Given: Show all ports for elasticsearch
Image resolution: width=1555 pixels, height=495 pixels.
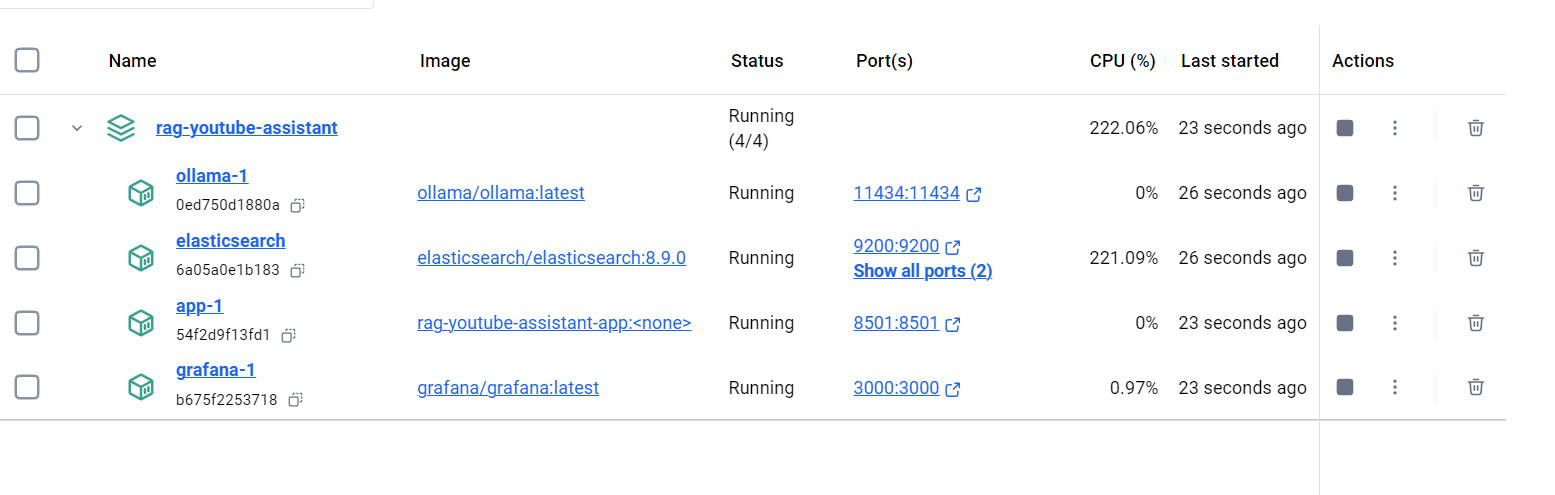Looking at the screenshot, I should [x=923, y=271].
